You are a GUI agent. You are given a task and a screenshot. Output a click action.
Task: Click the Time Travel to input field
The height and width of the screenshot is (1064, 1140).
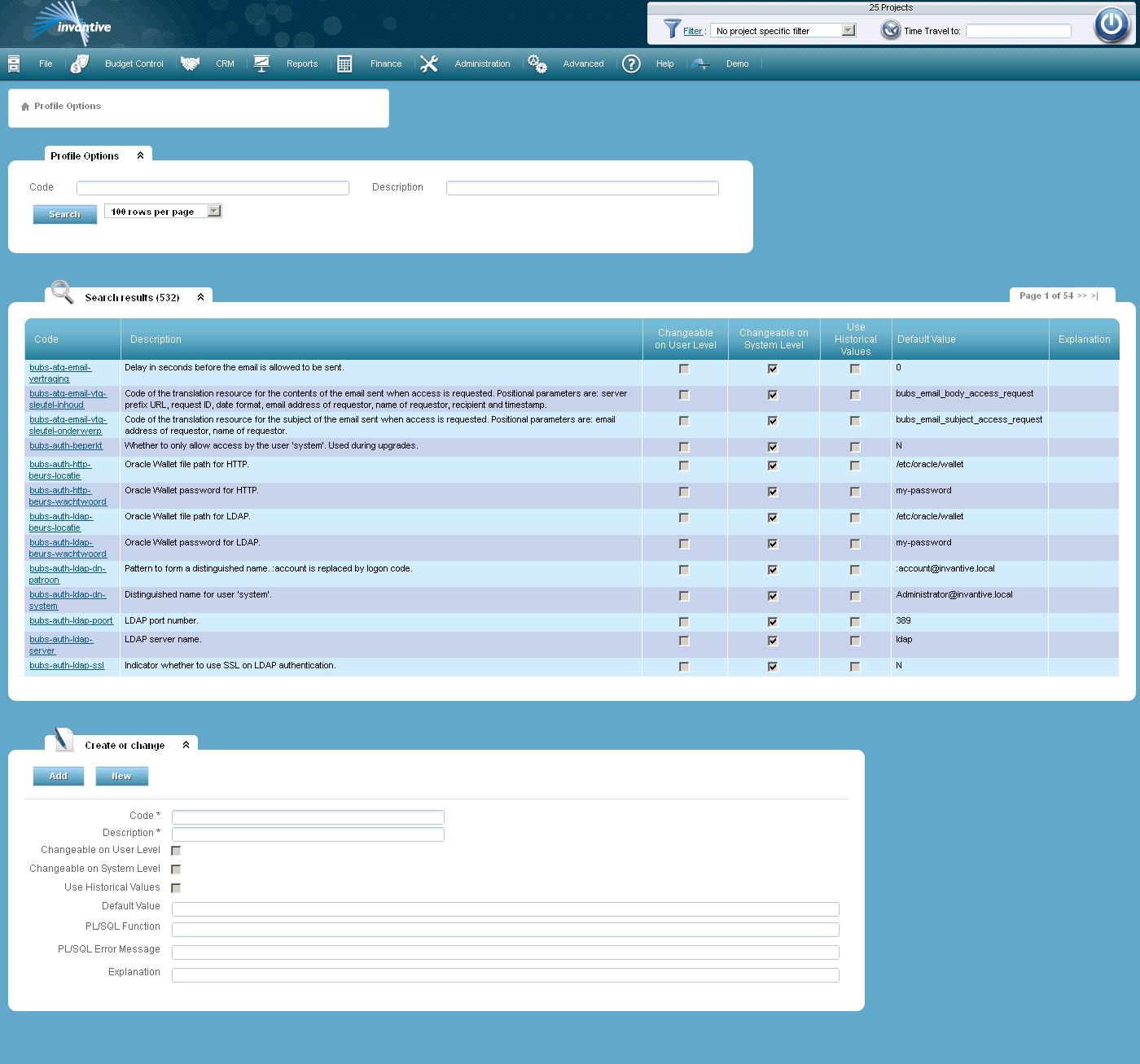[x=1019, y=31]
